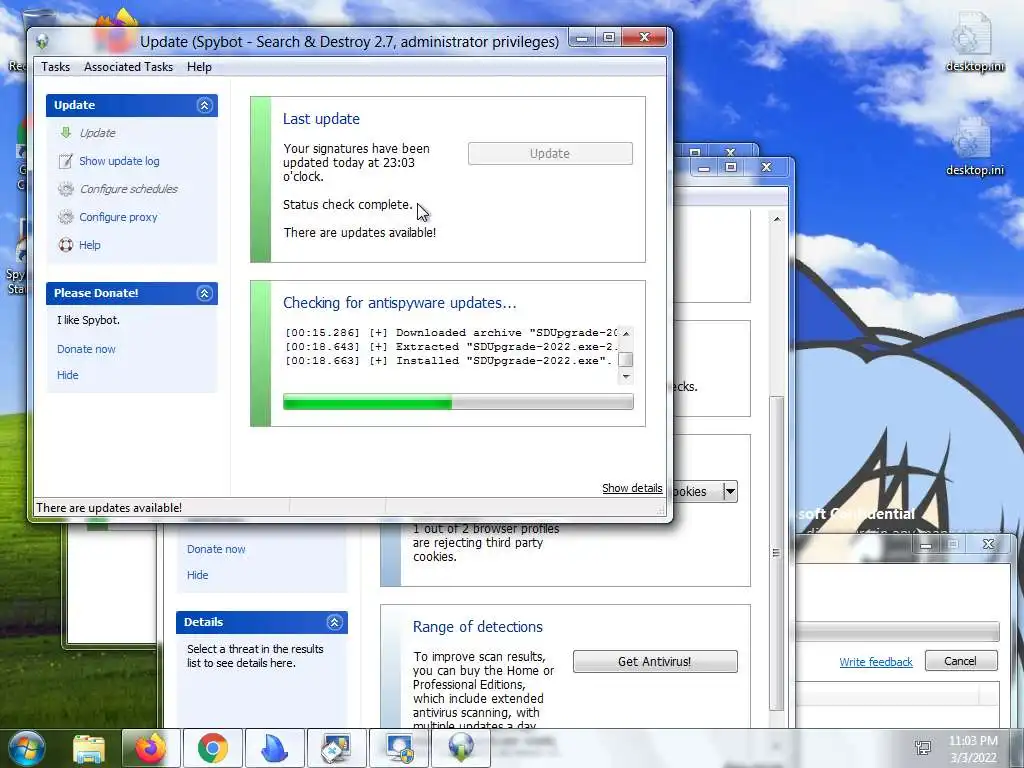Open the Show update log notepad icon
This screenshot has height=768, width=1024.
point(66,161)
